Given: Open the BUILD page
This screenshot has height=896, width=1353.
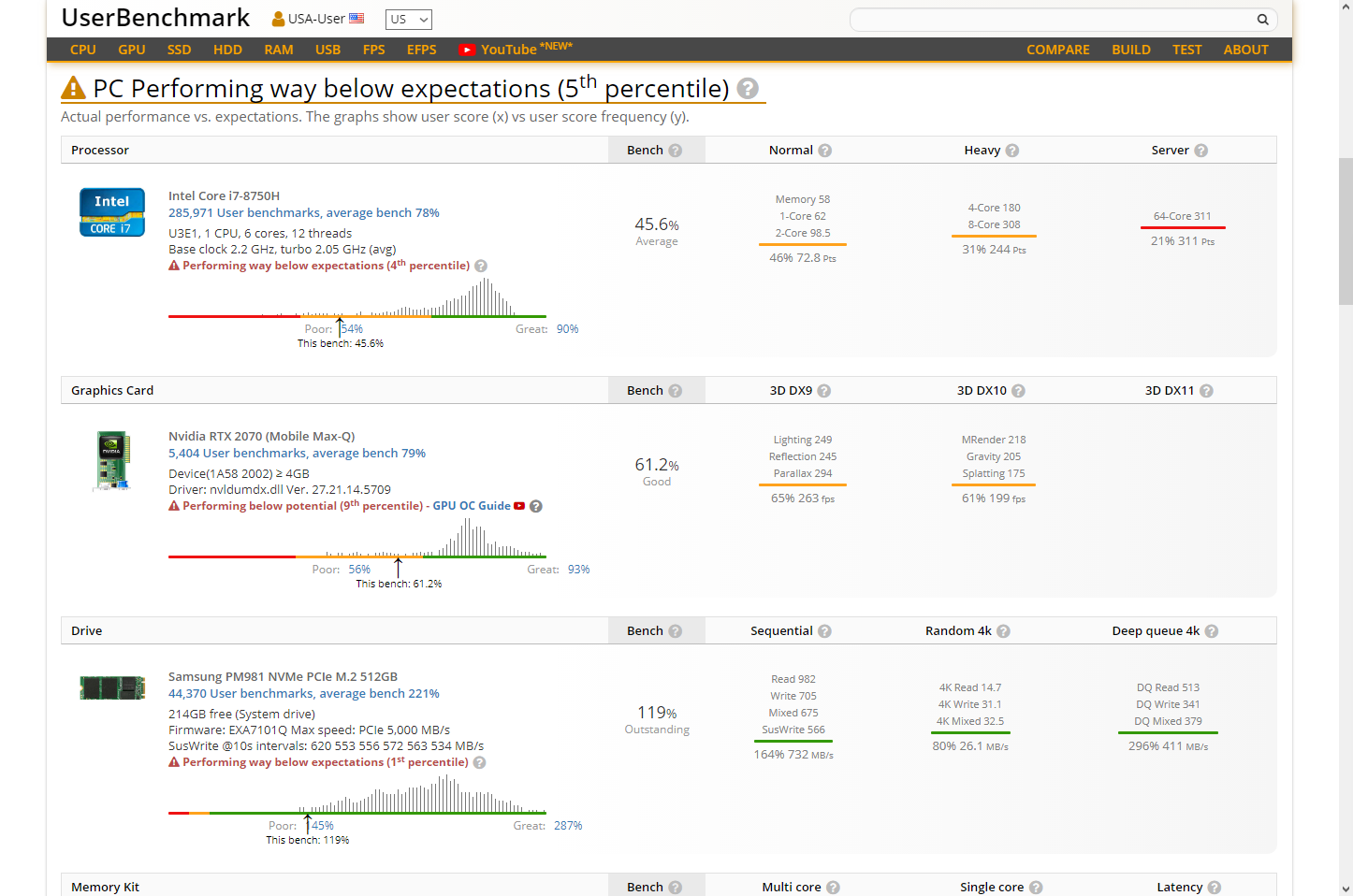Looking at the screenshot, I should [1131, 50].
